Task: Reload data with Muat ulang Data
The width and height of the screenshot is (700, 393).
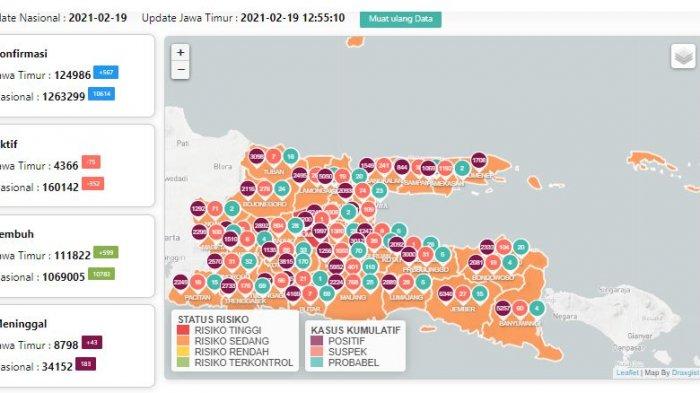Action: (400, 19)
